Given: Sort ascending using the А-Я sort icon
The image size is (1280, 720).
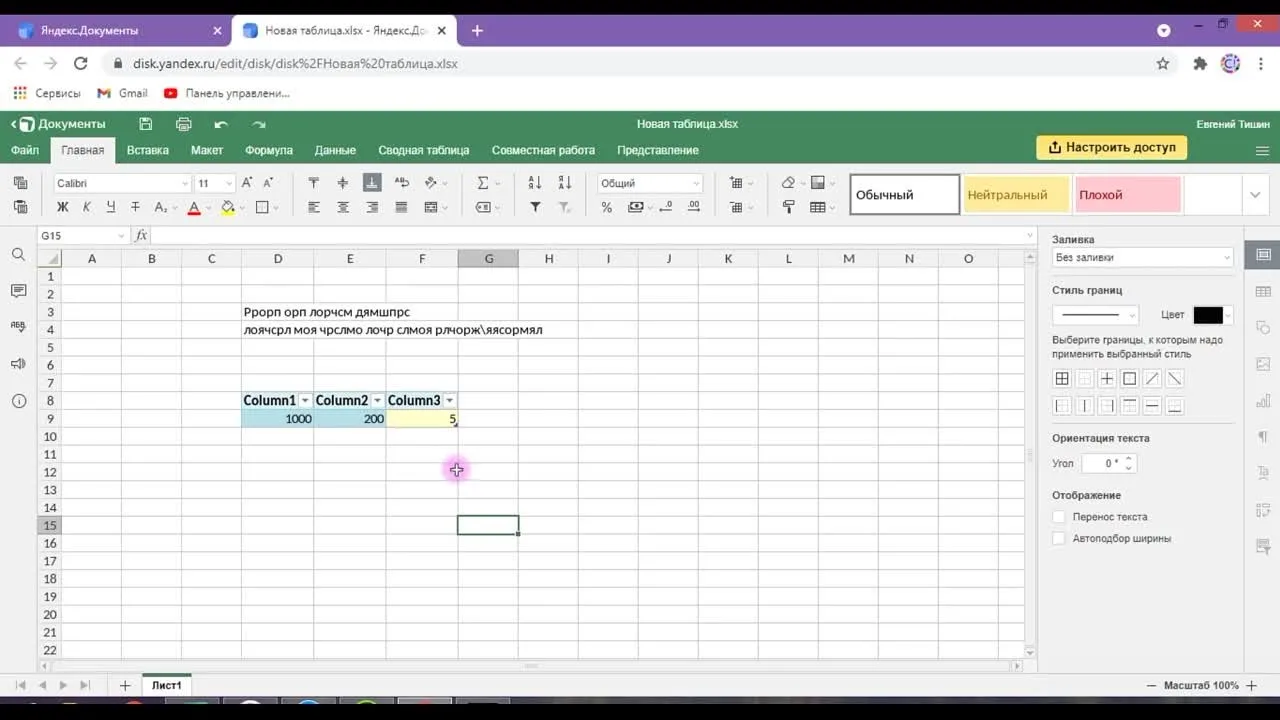Looking at the screenshot, I should coord(535,183).
